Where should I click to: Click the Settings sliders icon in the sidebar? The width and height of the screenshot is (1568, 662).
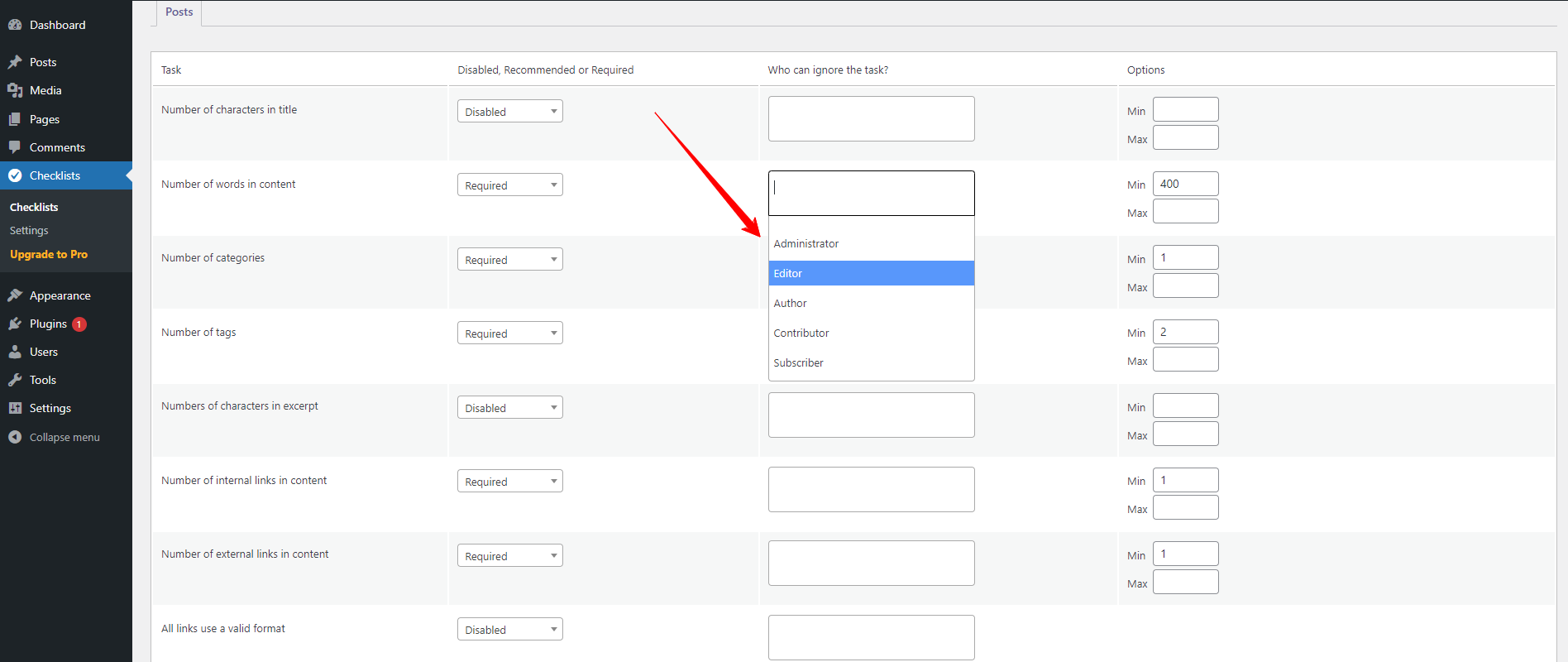[x=15, y=408]
